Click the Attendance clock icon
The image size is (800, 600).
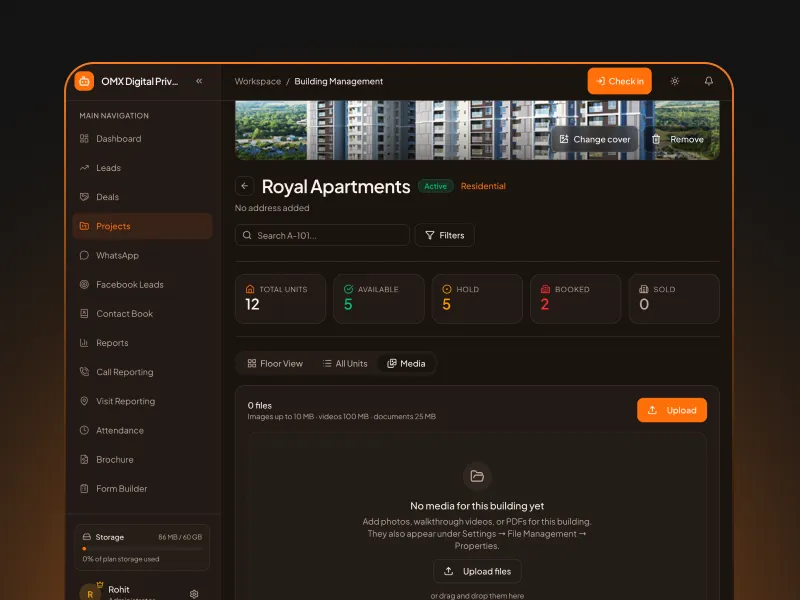pos(84,430)
